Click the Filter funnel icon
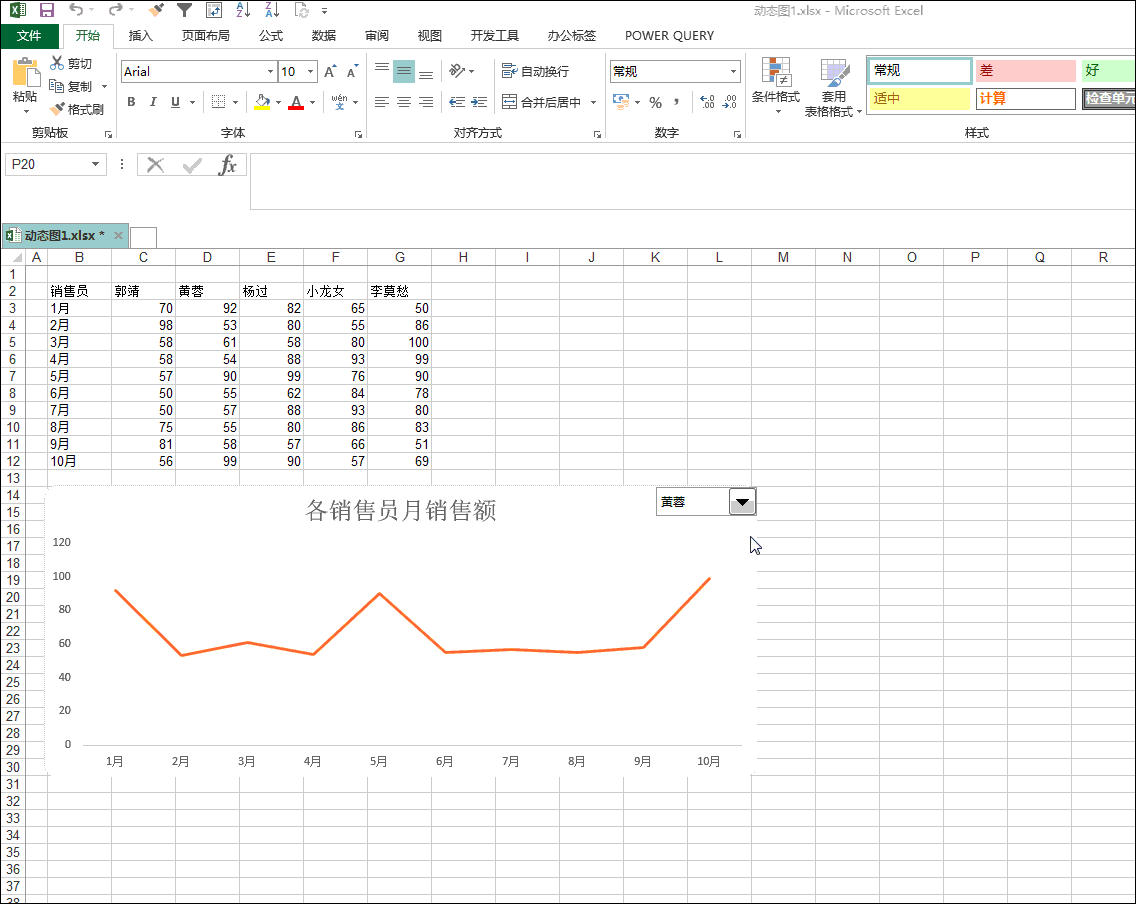The height and width of the screenshot is (904, 1136). (184, 10)
